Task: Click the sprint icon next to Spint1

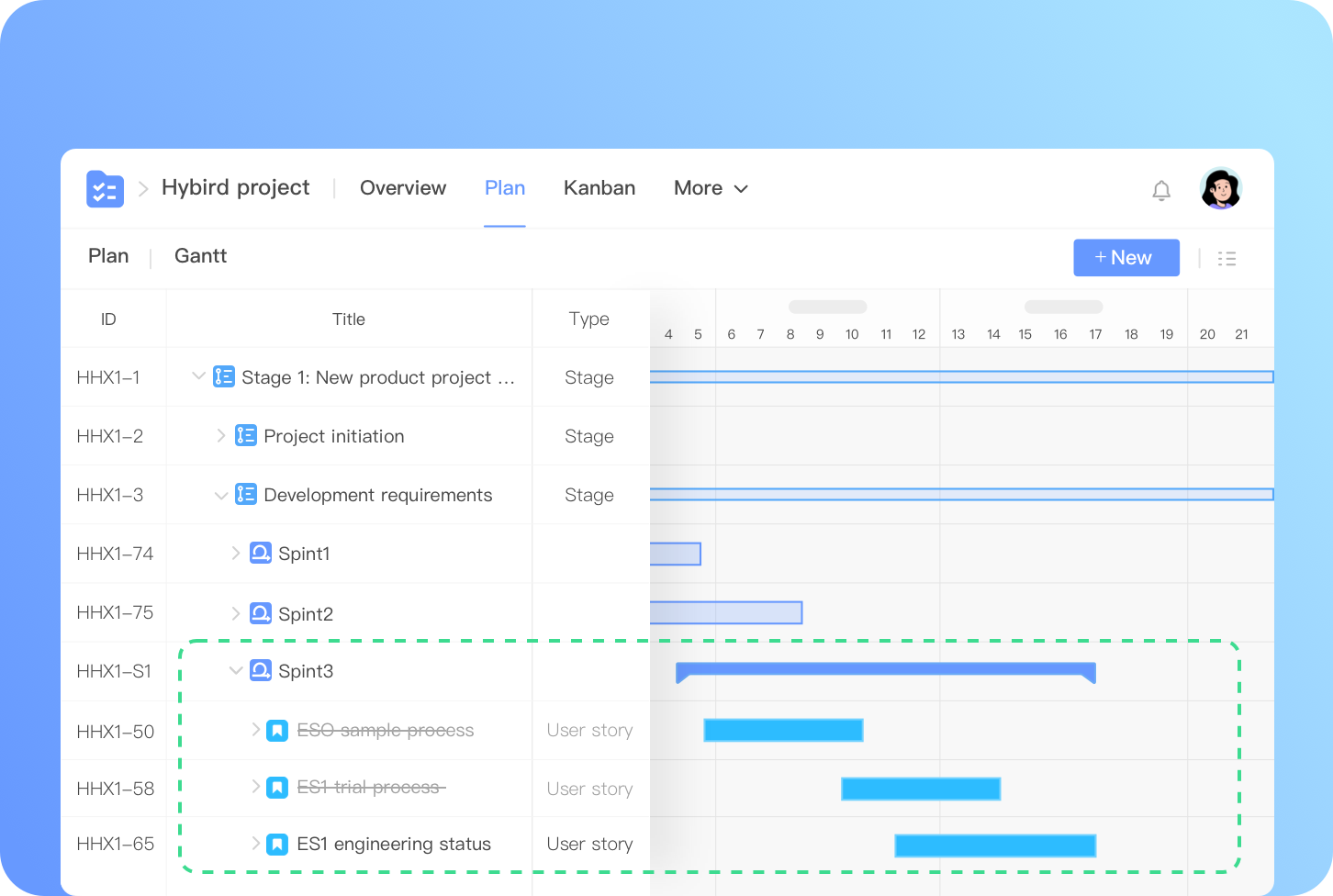Action: (x=260, y=553)
